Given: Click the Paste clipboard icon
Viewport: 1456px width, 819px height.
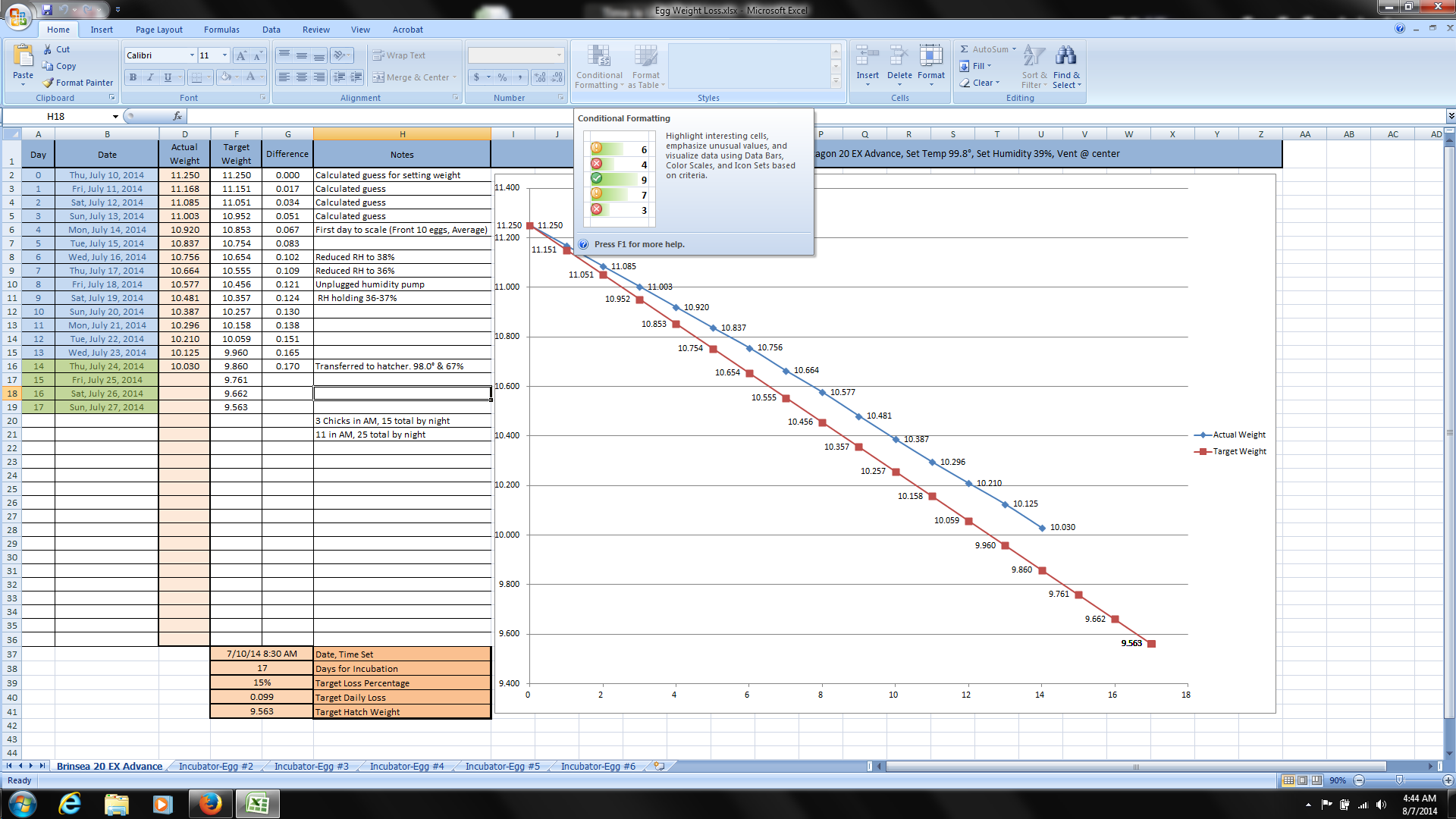Looking at the screenshot, I should [23, 56].
